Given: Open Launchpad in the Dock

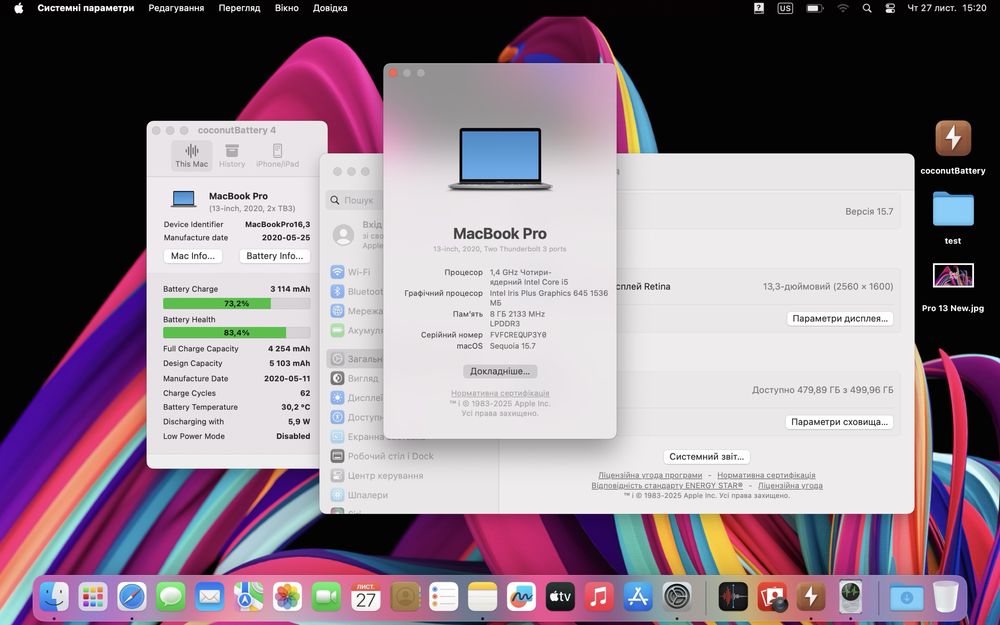Looking at the screenshot, I should pyautogui.click(x=93, y=598).
